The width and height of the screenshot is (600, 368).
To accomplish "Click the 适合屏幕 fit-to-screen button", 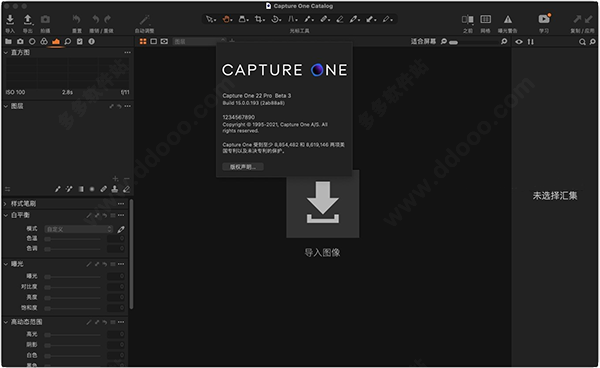I will (423, 41).
